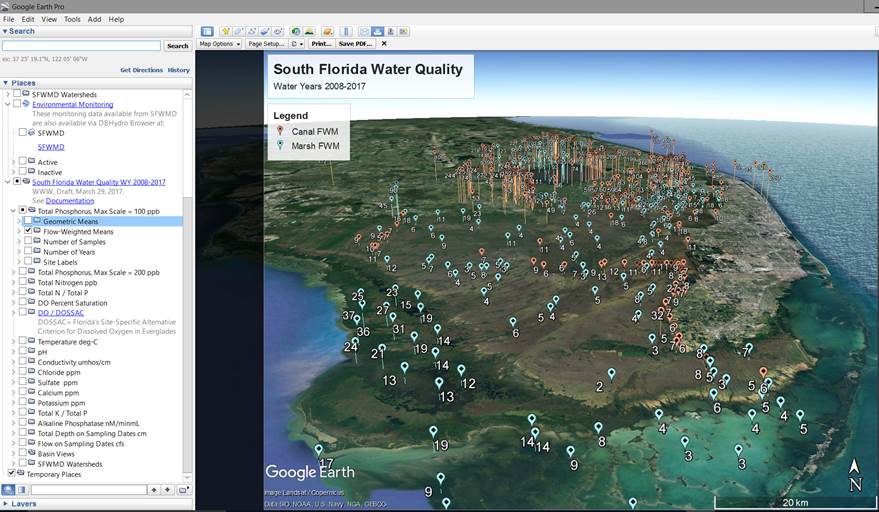Check the Site Labels checkbox
879x512 pixels.
point(27,261)
